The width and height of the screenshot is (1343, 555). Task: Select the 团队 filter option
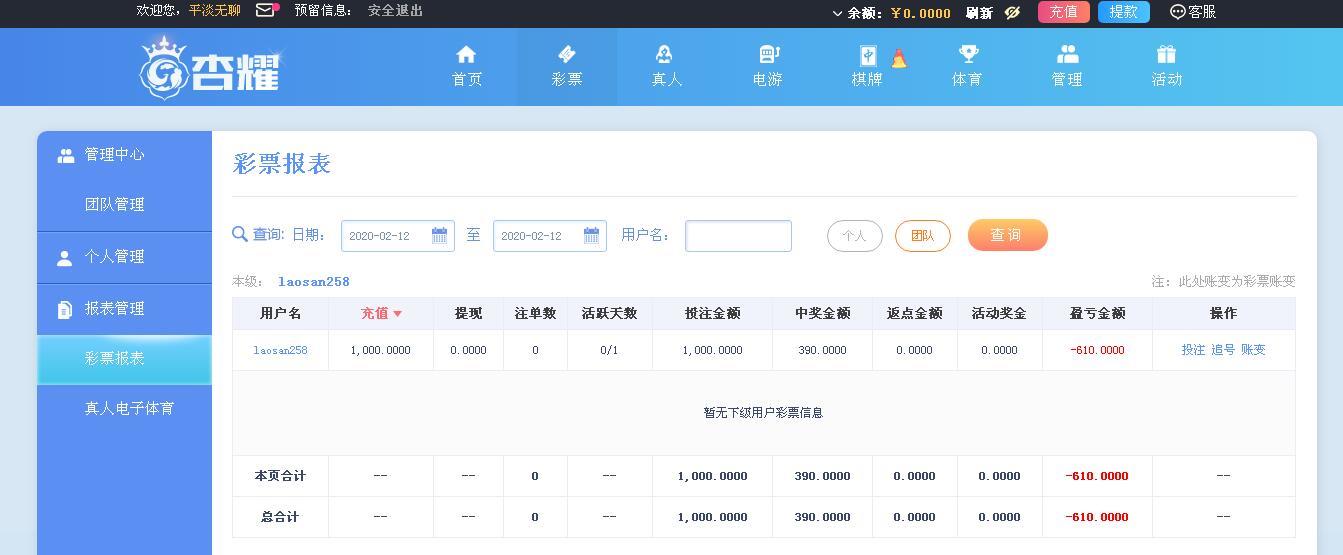[922, 236]
